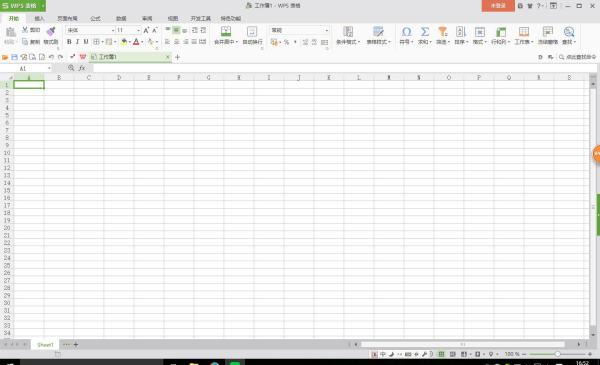The image size is (600, 365).
Task: Open the font name dropdown
Action: point(113,30)
